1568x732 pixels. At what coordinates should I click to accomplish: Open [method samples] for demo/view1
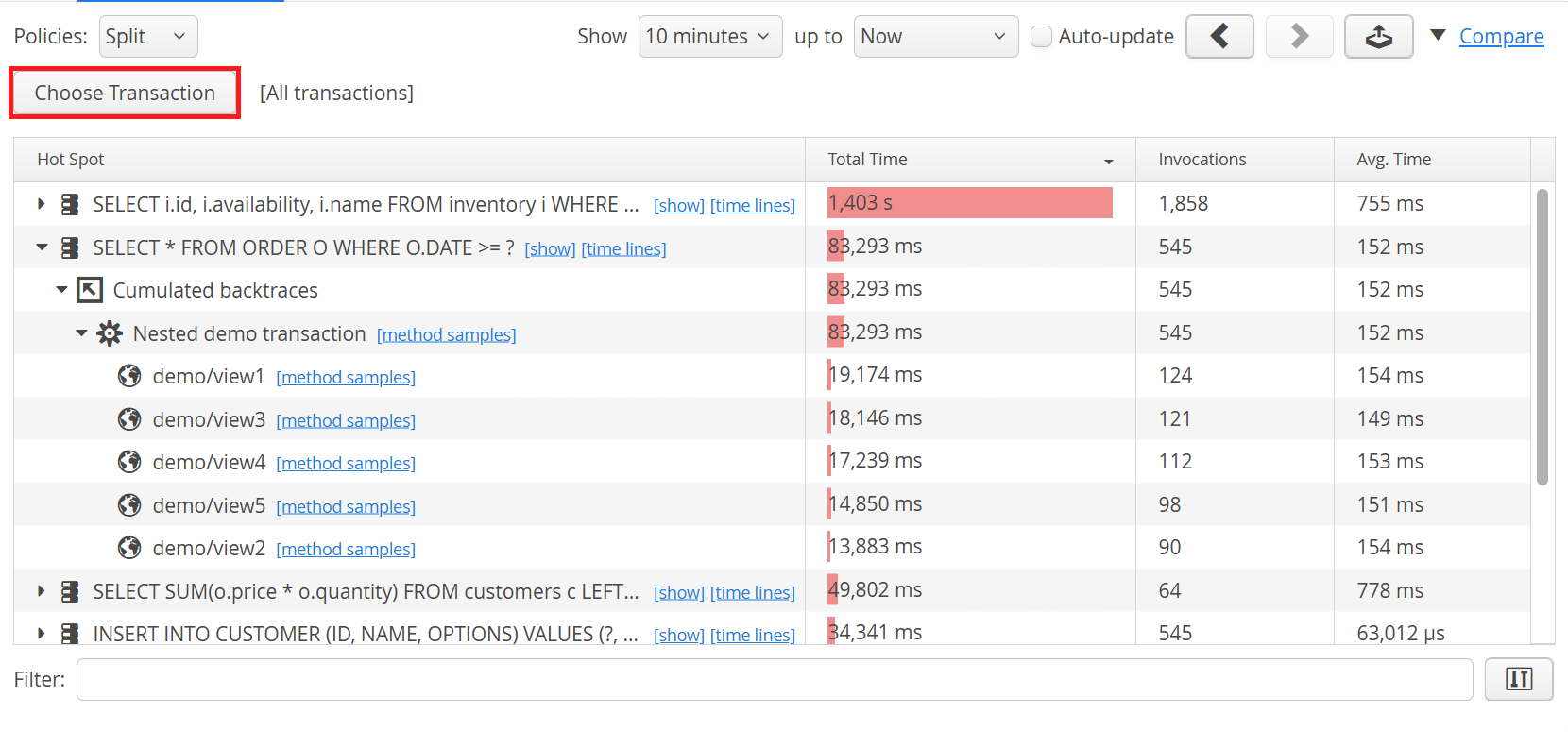coord(346,377)
